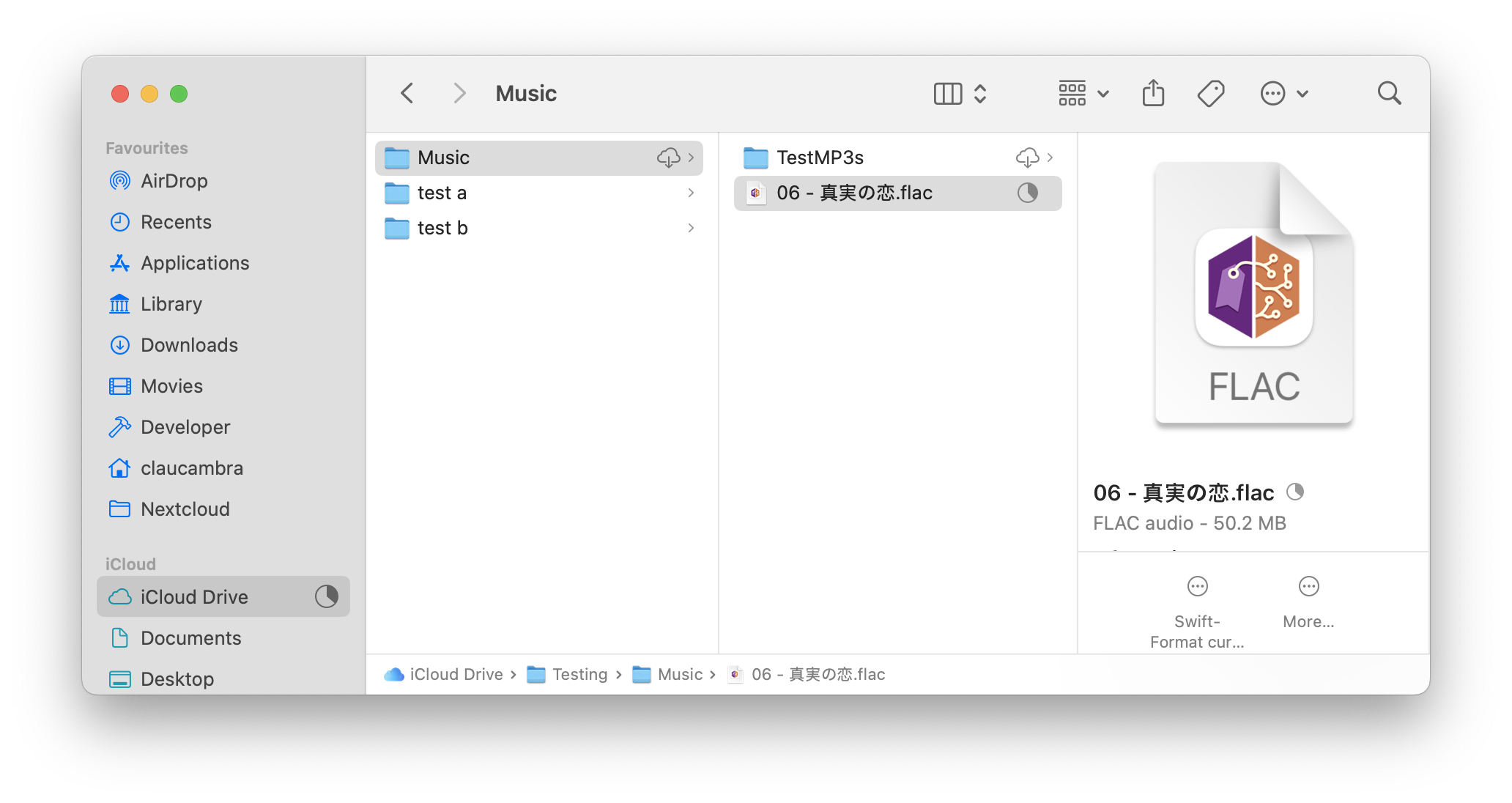Select the TestMP3s folder
Viewport: 1512px width, 803px height.
point(897,158)
